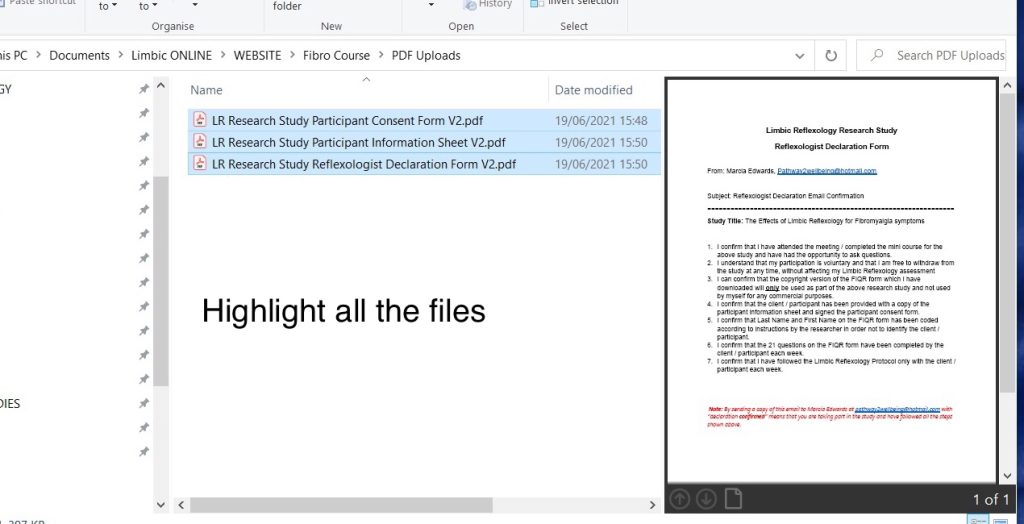Click the search magnifier icon
Viewport: 1024px width, 524px height.
click(x=877, y=56)
